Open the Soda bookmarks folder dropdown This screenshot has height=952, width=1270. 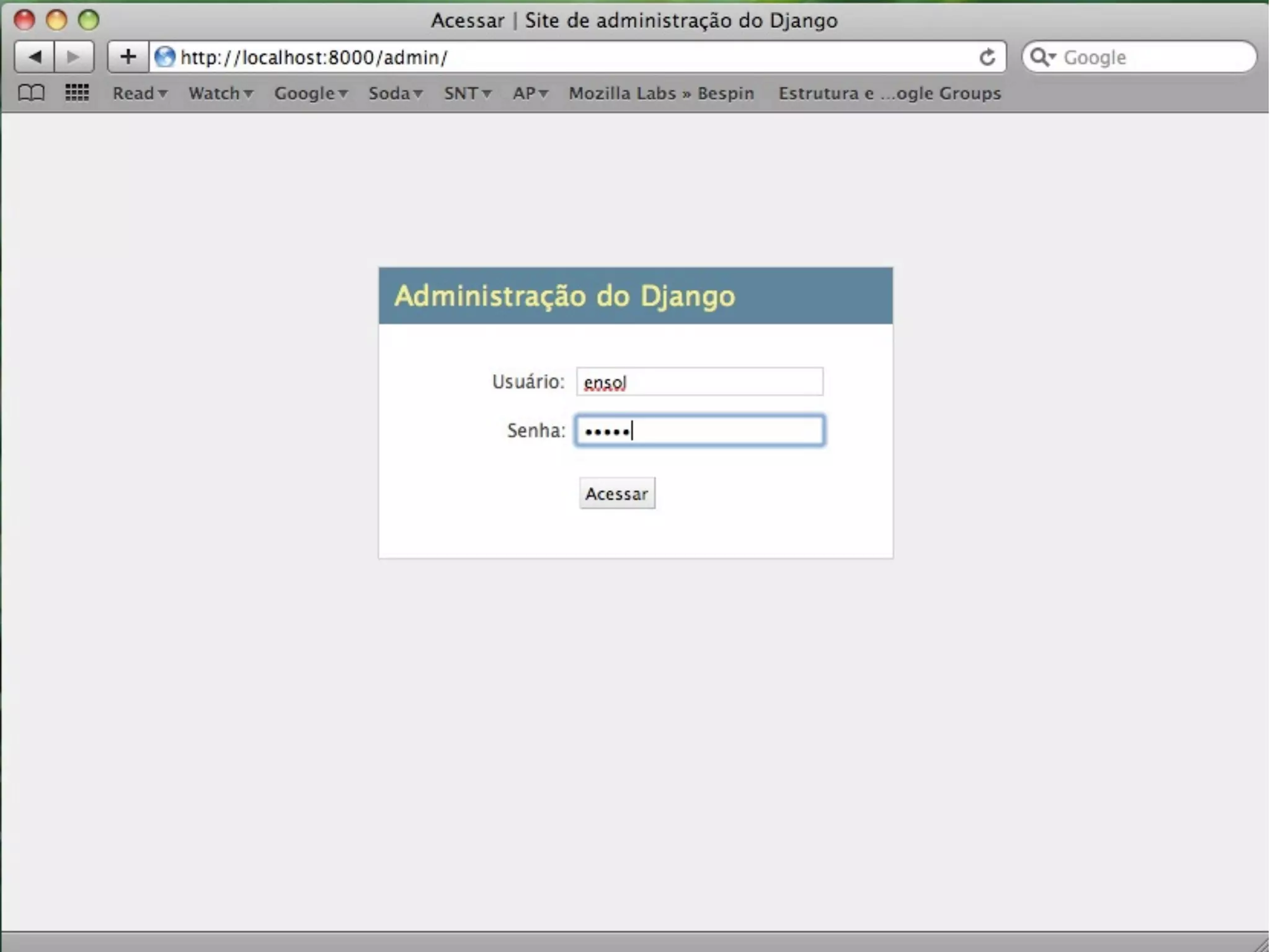[396, 93]
